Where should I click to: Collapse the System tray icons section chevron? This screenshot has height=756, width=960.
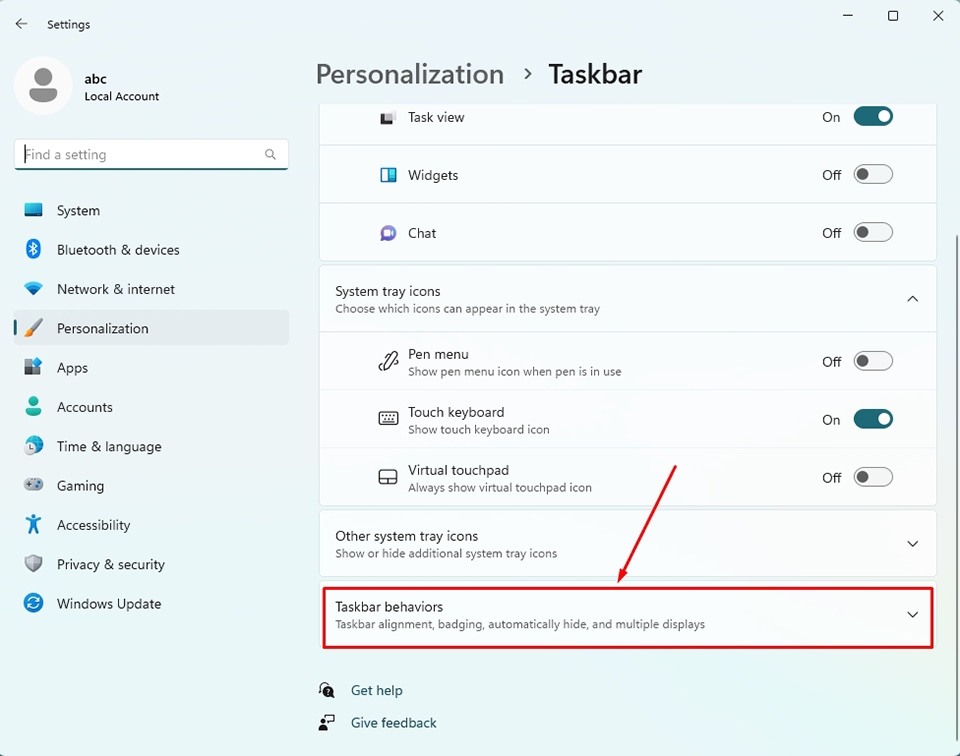tap(912, 299)
